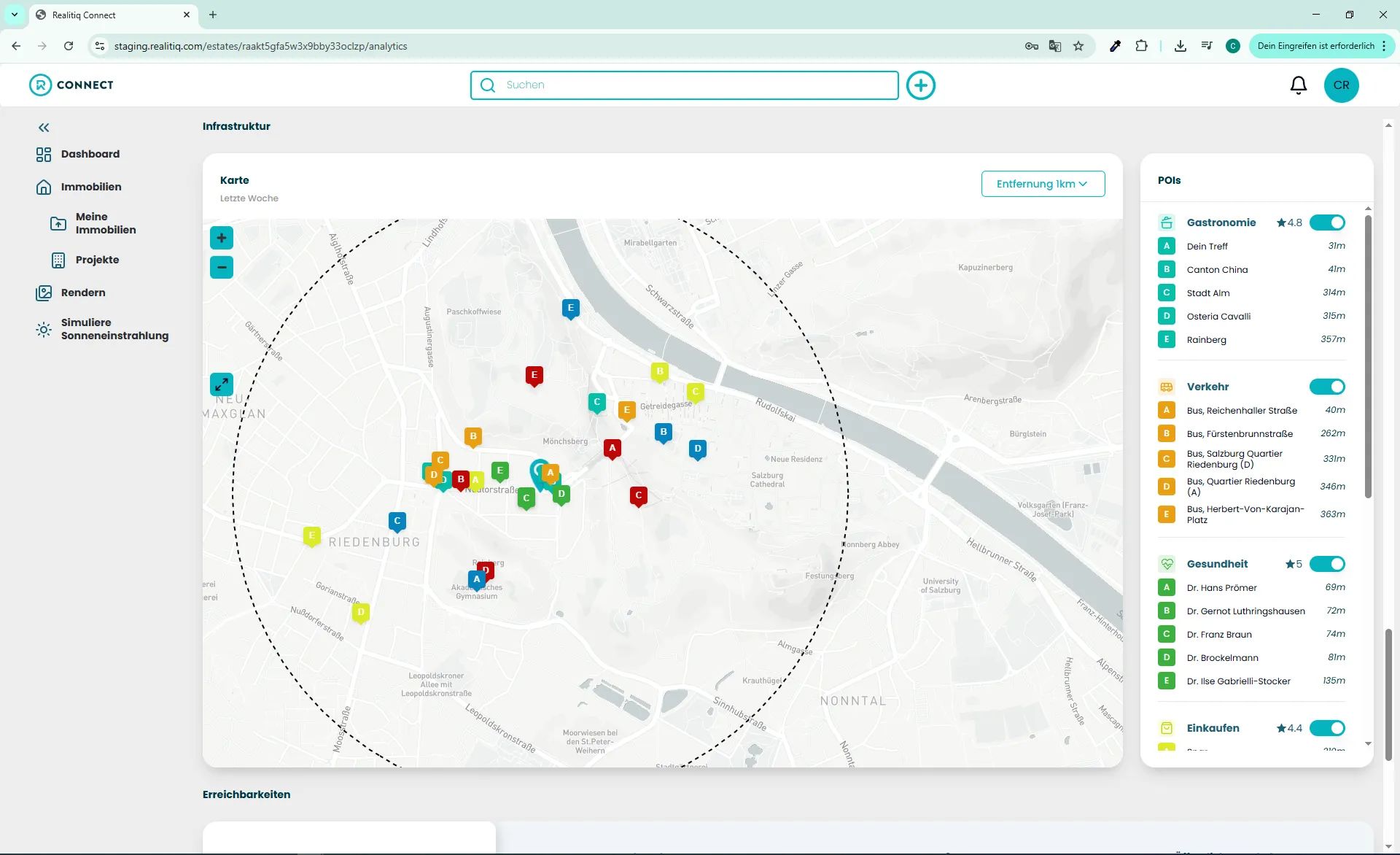
Task: Open the notifications bell
Action: (1299, 85)
